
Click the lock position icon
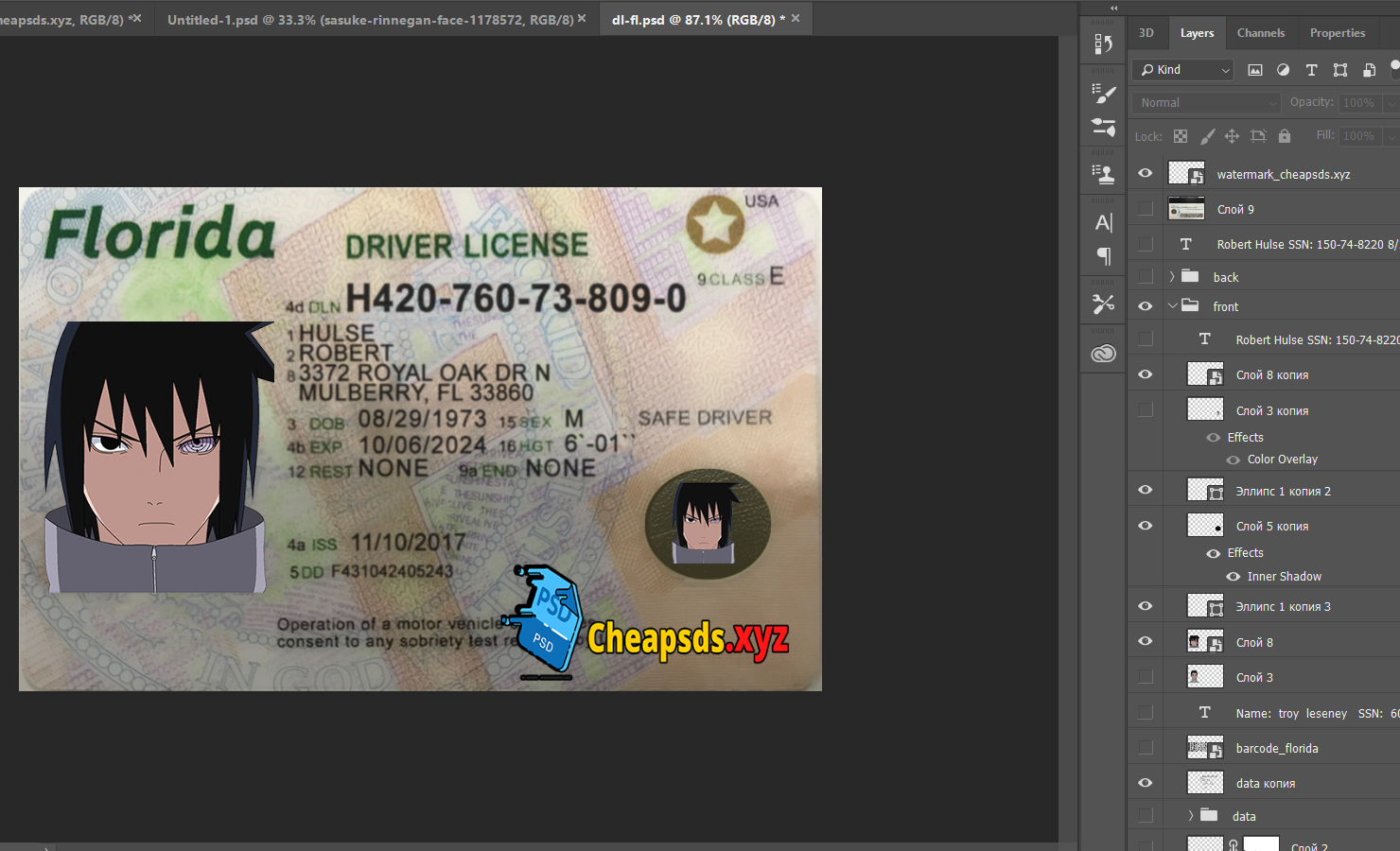point(1232,136)
